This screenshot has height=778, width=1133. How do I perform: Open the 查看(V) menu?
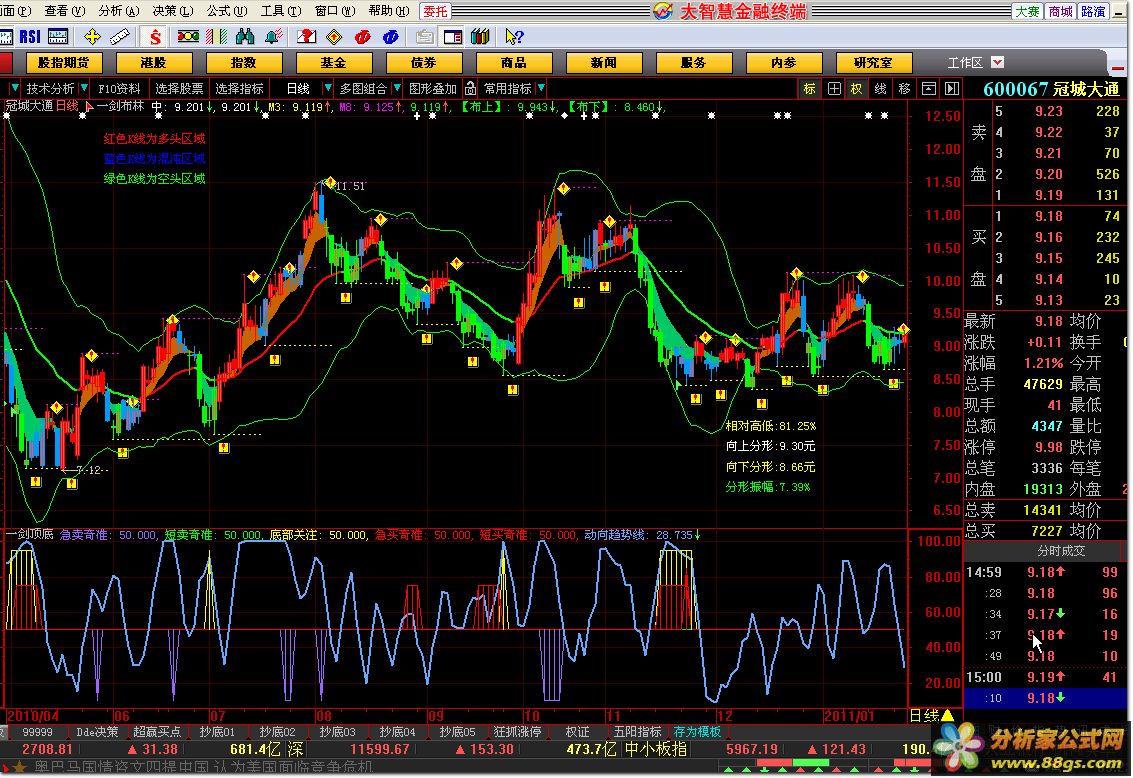(64, 11)
